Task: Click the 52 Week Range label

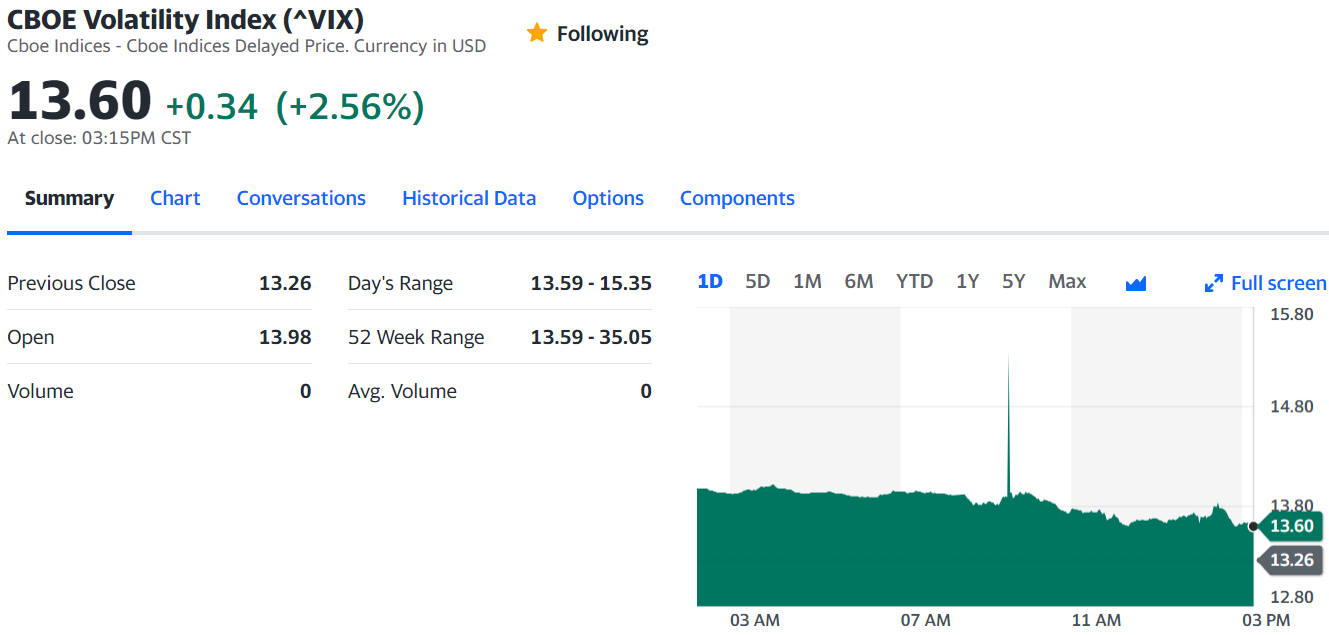Action: (416, 337)
